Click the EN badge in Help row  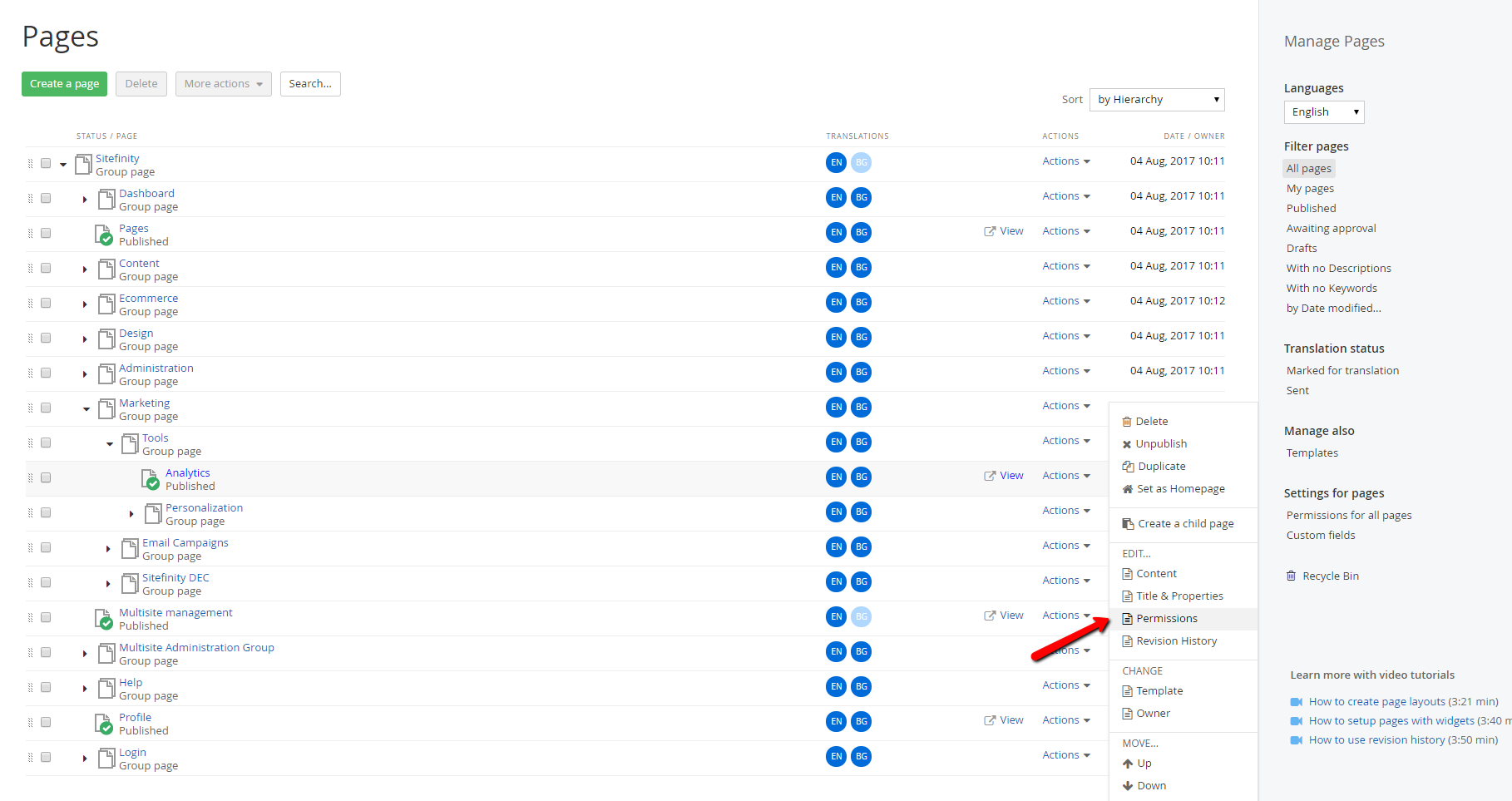[836, 687]
